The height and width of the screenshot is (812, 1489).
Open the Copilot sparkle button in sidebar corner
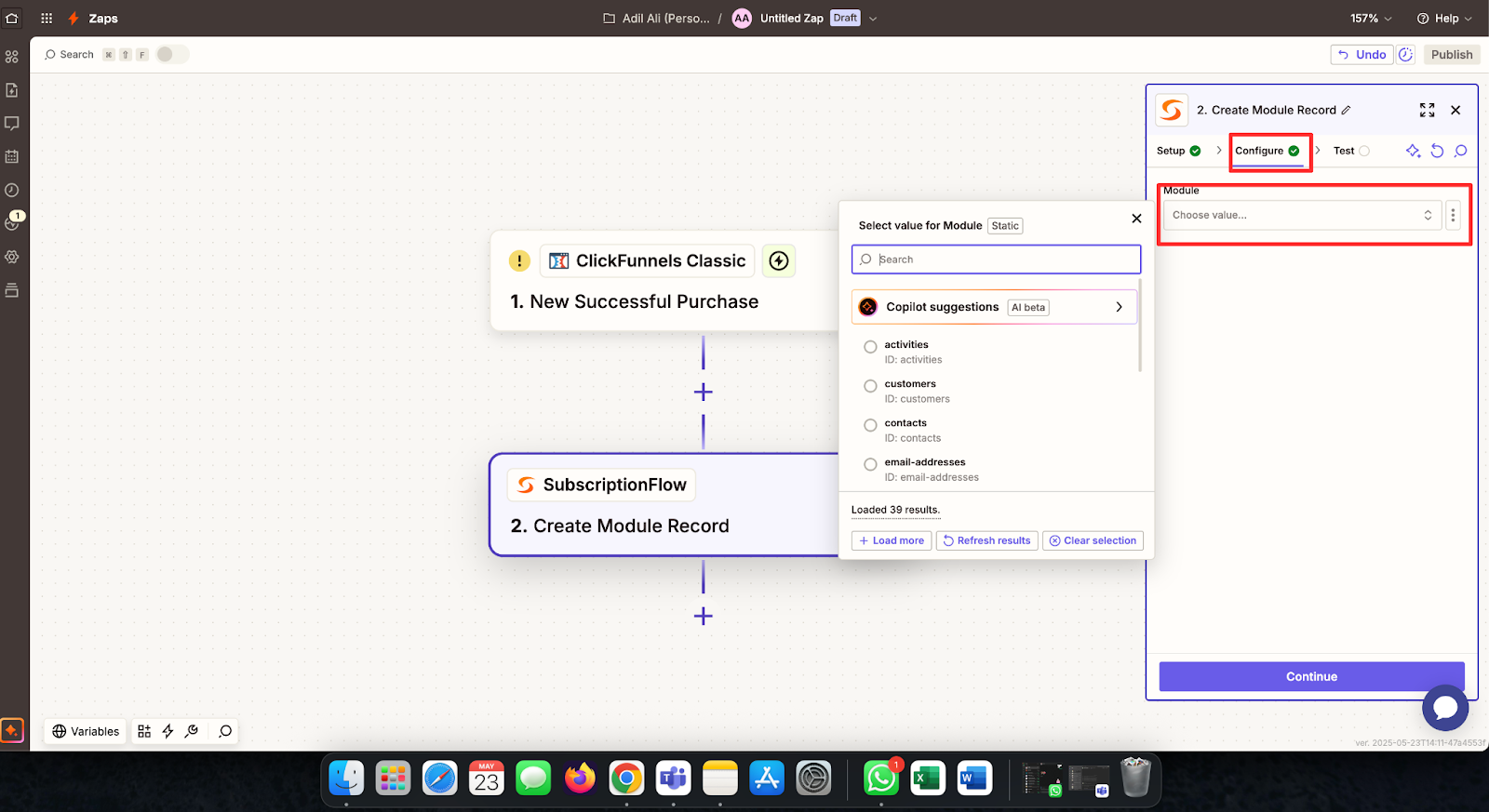(12, 730)
